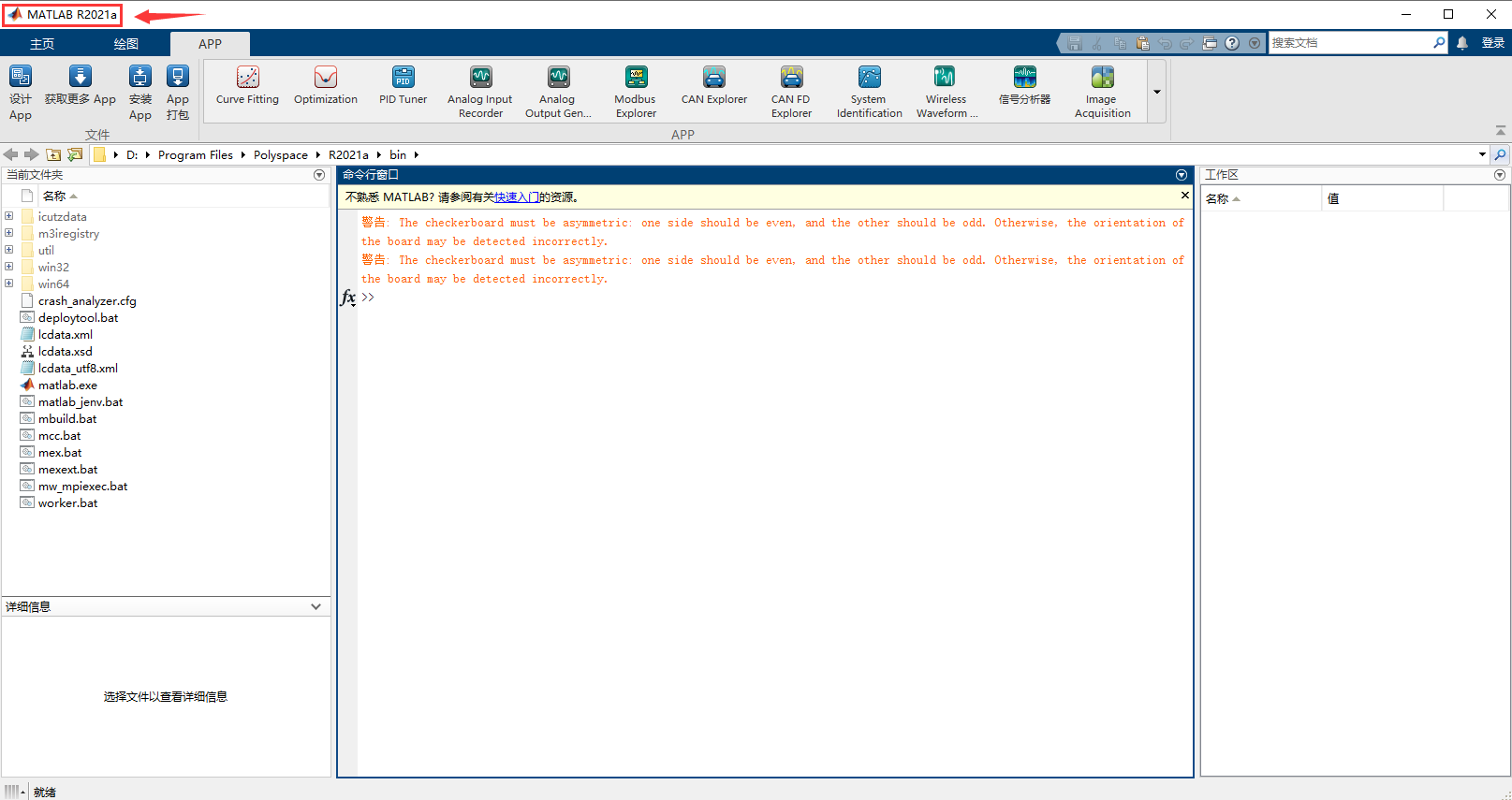Click the undo icon in quick access toolbar
1512x800 pixels.
[1165, 43]
